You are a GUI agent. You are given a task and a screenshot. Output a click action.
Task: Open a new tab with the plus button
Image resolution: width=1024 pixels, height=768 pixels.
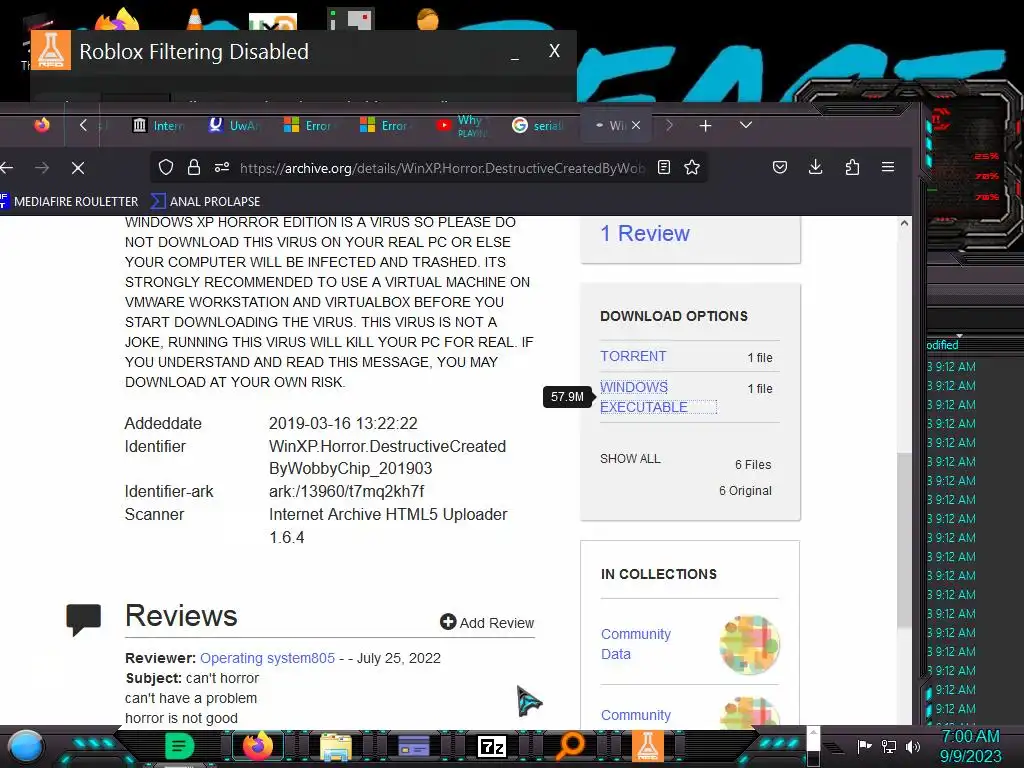tap(705, 125)
